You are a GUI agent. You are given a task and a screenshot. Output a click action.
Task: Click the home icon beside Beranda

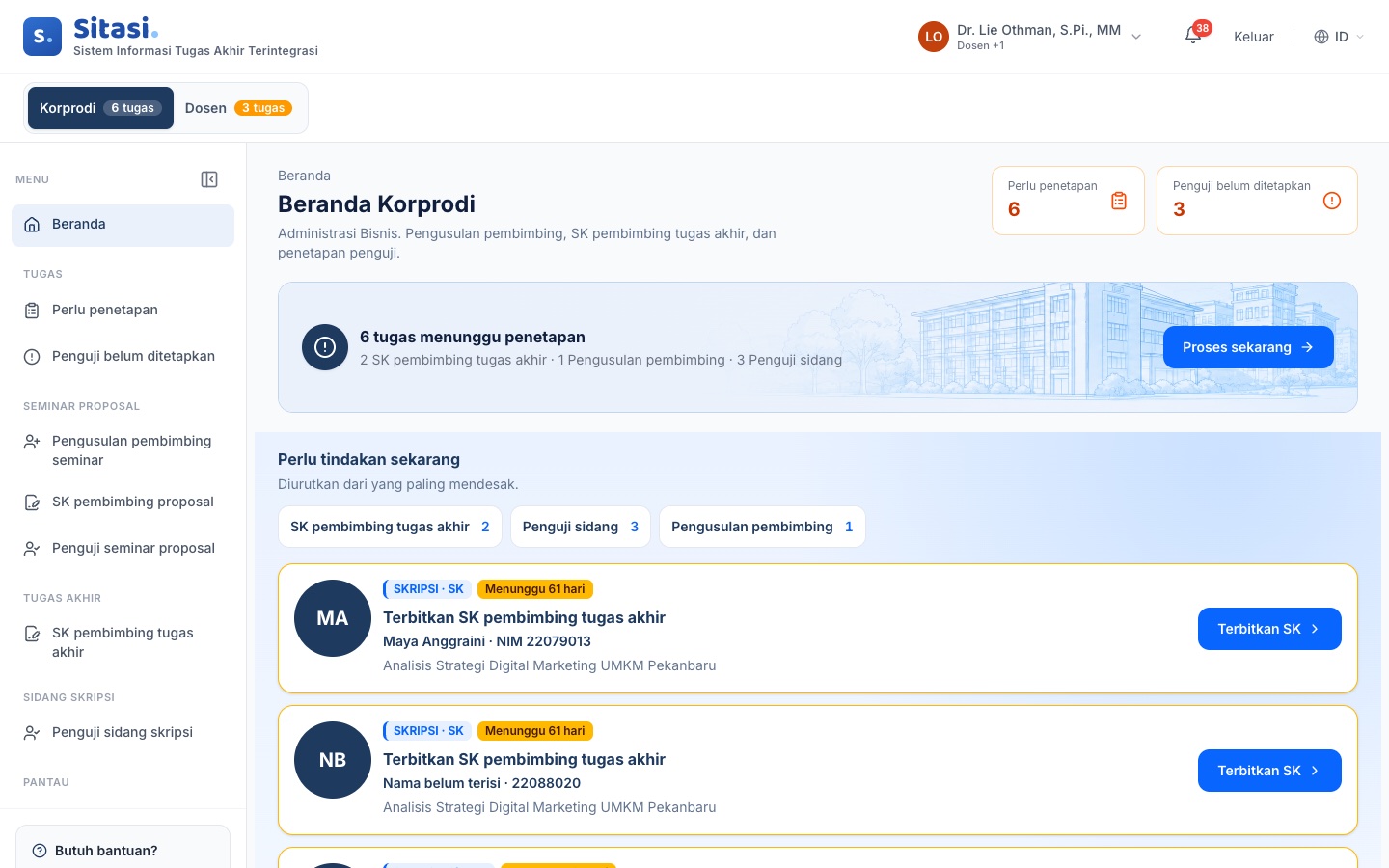tap(32, 225)
